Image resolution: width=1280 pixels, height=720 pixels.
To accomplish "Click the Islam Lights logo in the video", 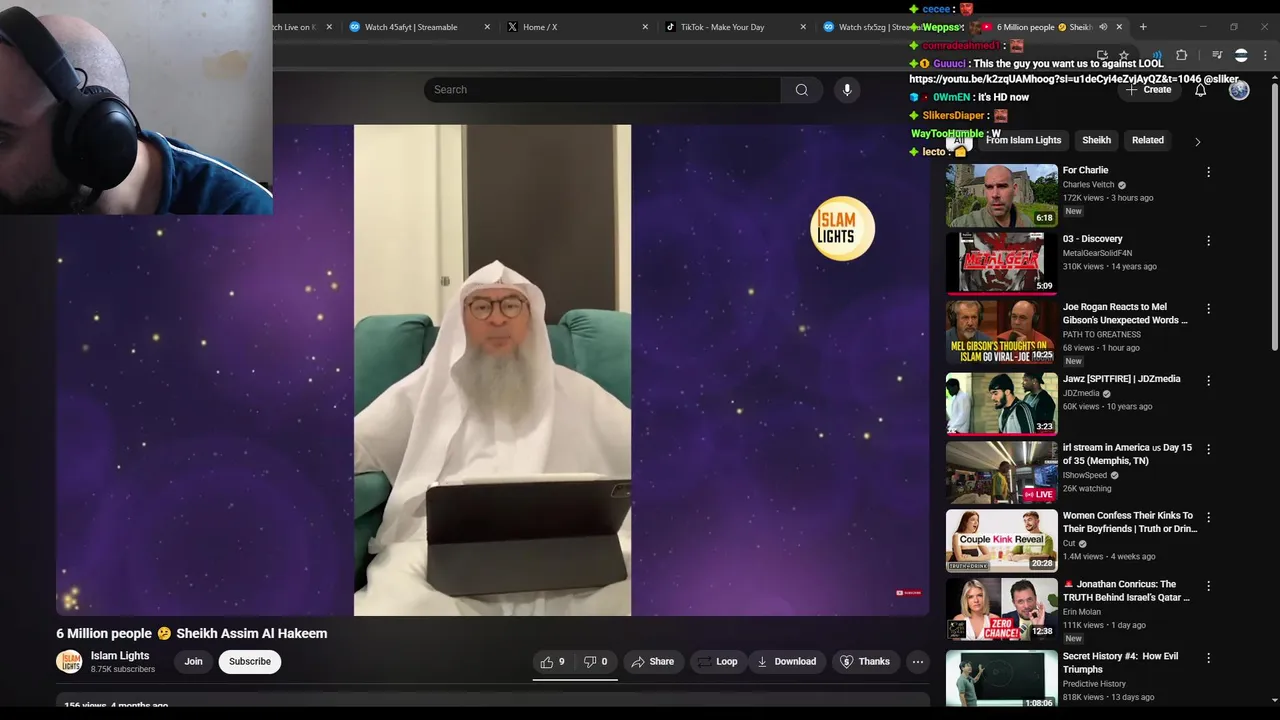I will (x=842, y=228).
